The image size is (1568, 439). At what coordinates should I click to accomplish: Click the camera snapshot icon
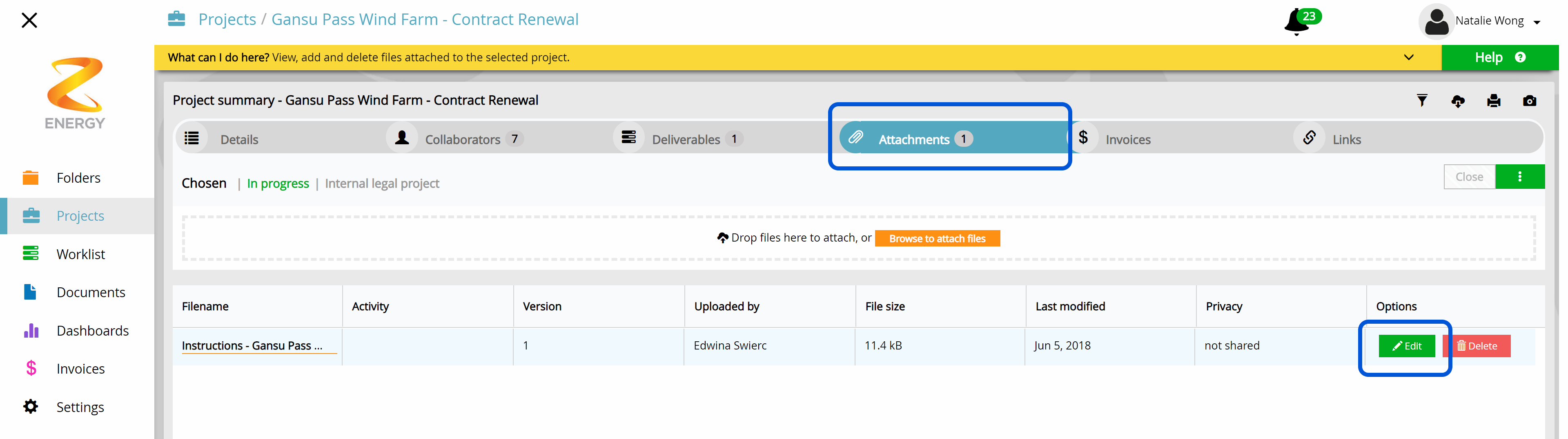[1530, 101]
